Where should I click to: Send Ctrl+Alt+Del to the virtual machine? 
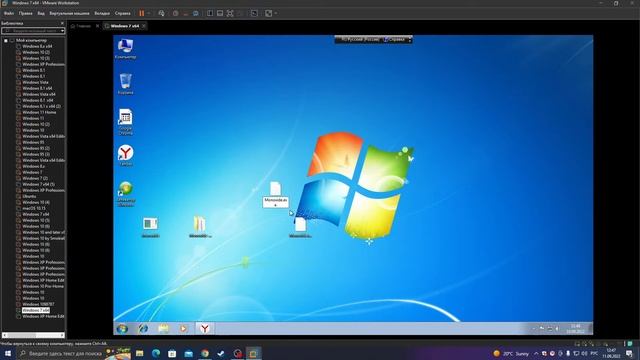tap(161, 13)
